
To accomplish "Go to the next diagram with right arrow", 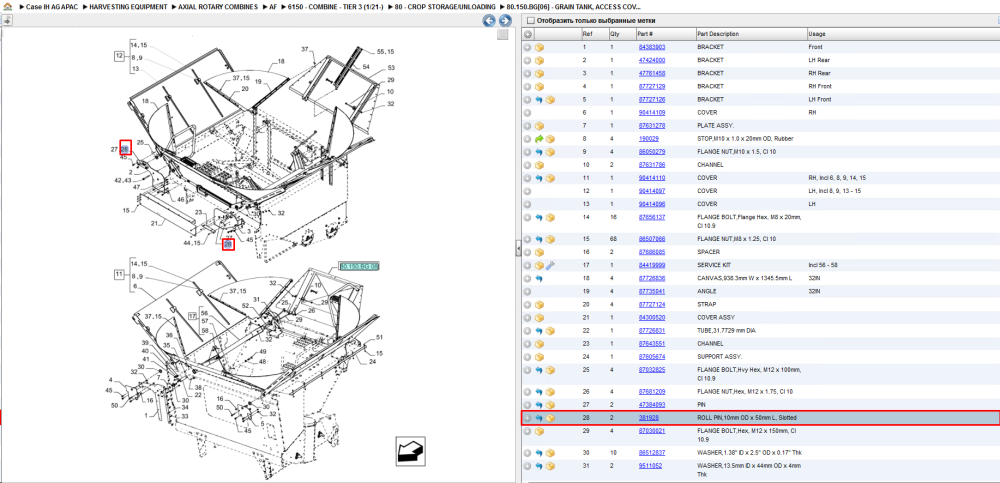I will (504, 21).
